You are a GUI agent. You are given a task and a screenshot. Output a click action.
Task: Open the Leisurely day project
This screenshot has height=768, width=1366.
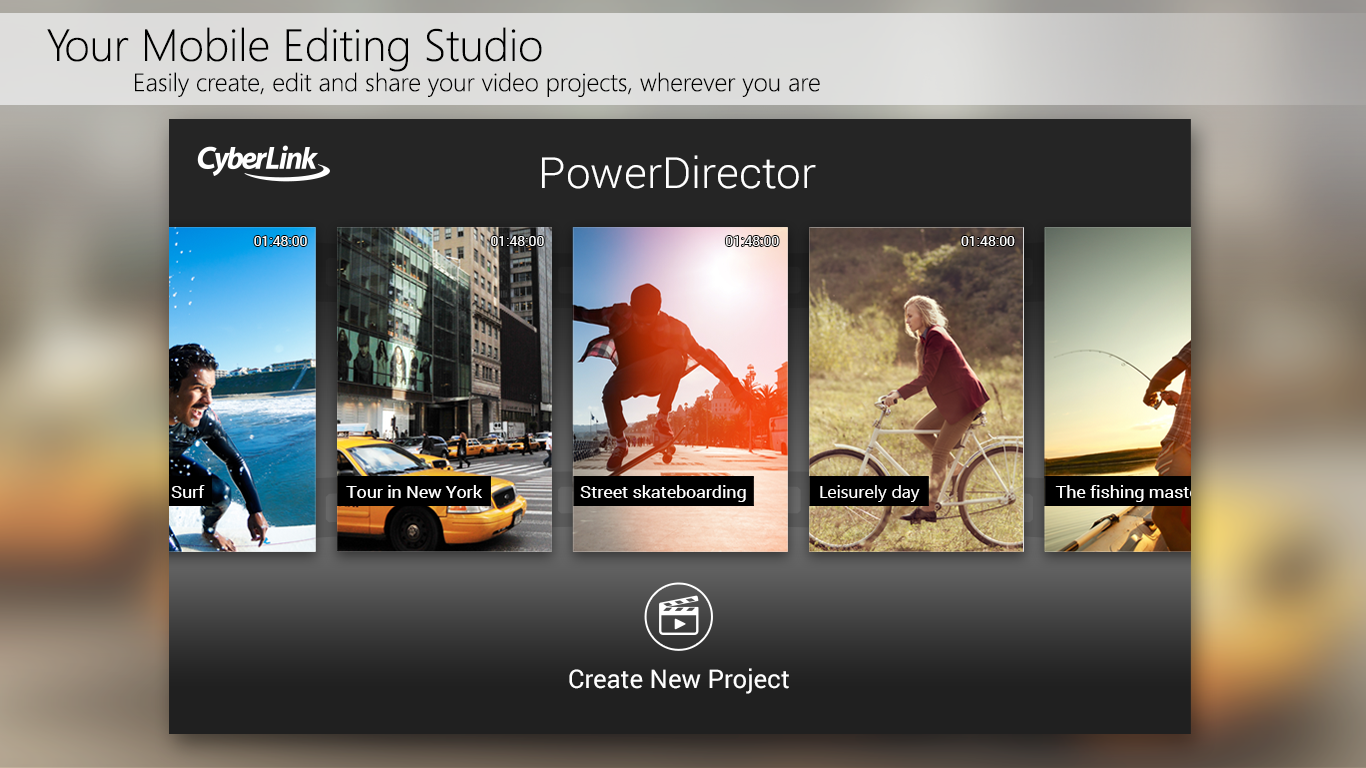[x=916, y=388]
